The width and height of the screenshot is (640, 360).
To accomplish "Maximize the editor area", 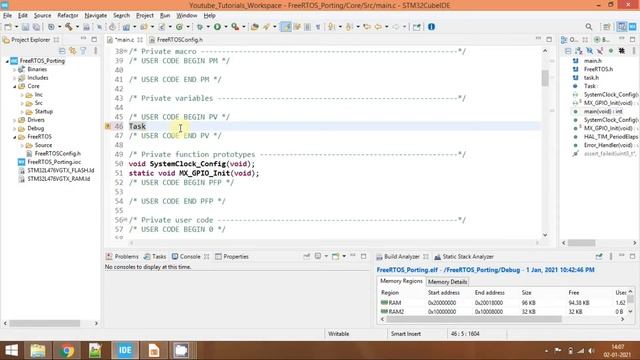I will click(x=549, y=39).
